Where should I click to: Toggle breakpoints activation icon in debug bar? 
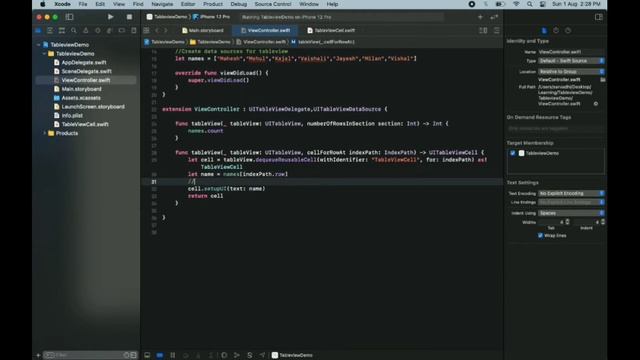(x=160, y=355)
